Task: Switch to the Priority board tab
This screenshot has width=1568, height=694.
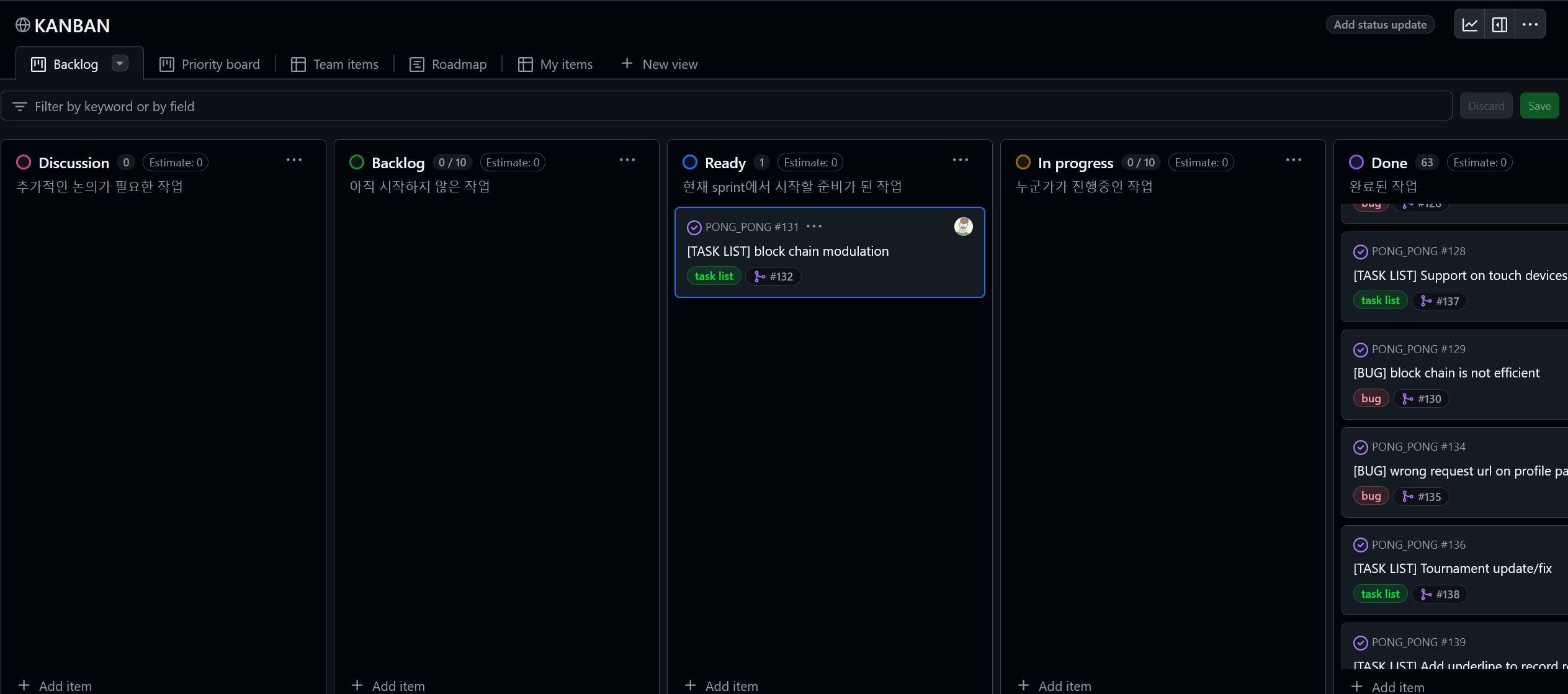Action: 210,65
